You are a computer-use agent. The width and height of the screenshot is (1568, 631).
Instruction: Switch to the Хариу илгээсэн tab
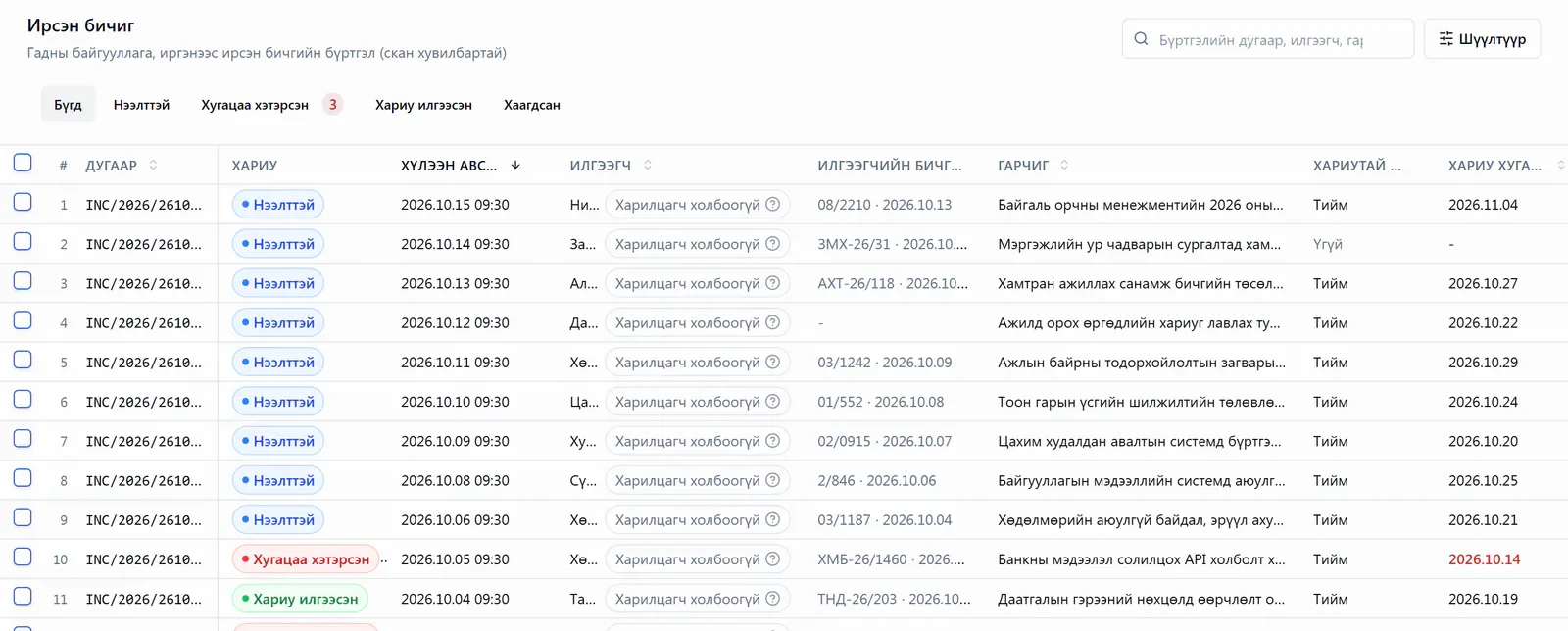pyautogui.click(x=423, y=105)
